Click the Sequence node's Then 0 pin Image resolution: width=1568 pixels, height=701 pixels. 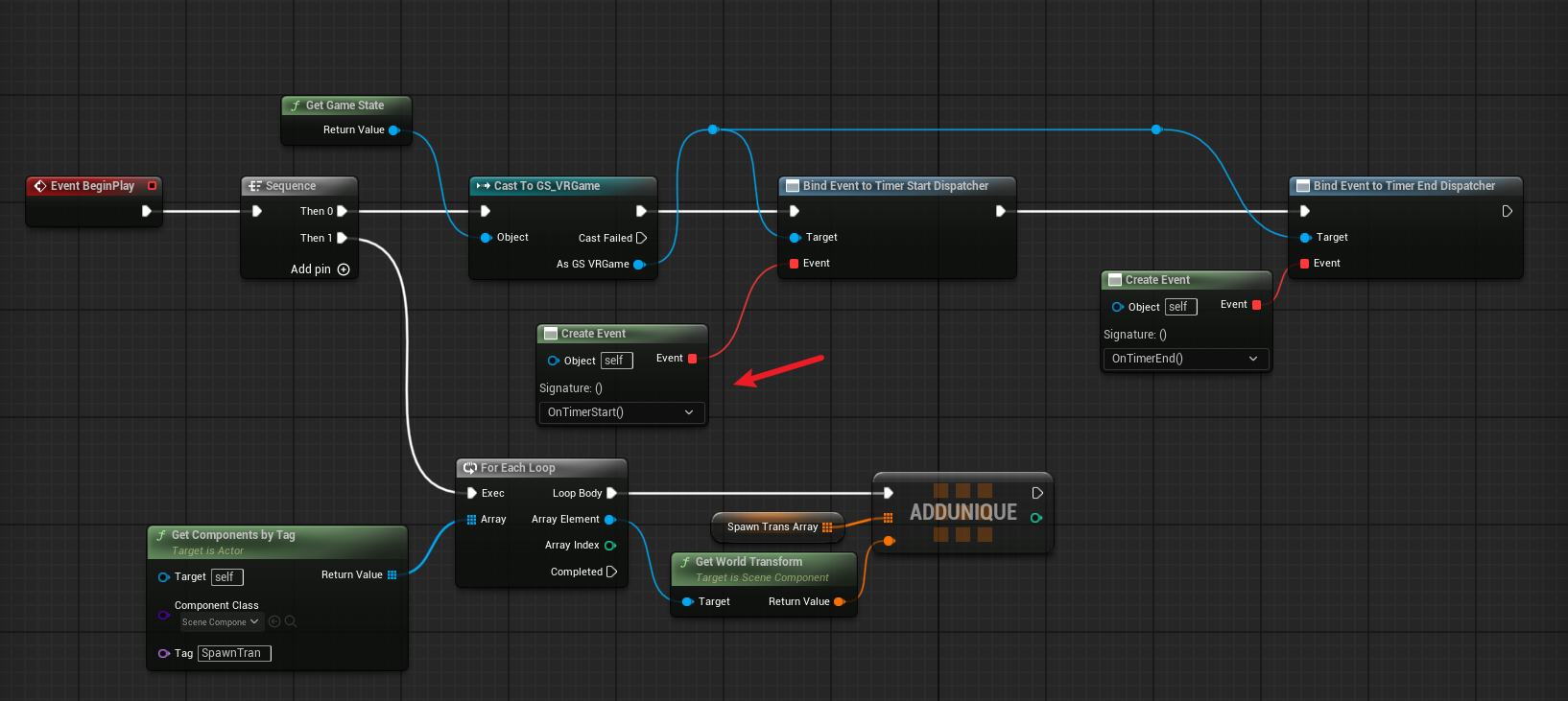pyautogui.click(x=342, y=211)
